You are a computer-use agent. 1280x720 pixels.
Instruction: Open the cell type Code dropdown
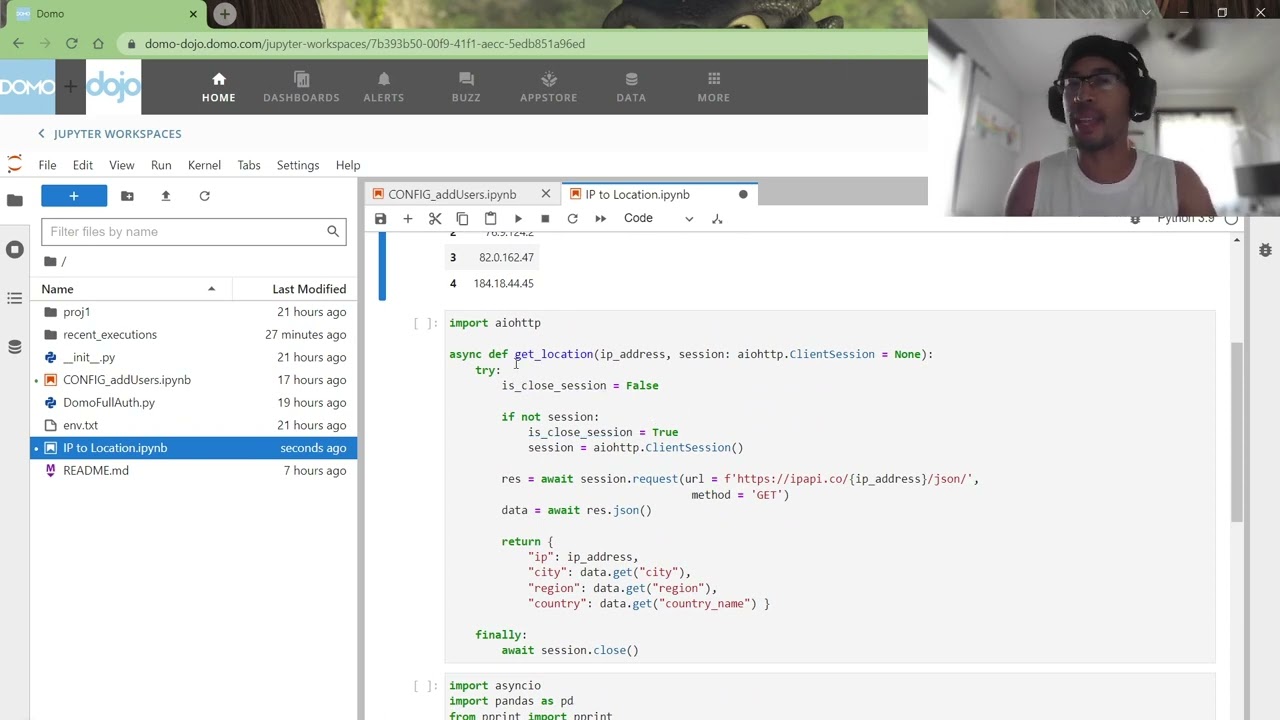pos(658,218)
